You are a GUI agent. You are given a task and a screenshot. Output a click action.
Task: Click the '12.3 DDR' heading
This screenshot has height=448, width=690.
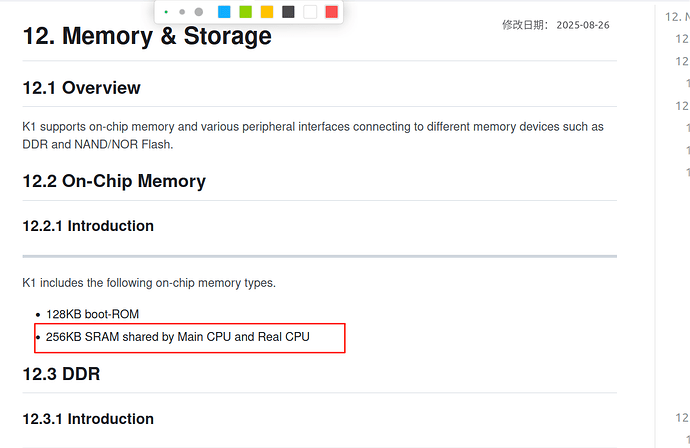click(61, 374)
